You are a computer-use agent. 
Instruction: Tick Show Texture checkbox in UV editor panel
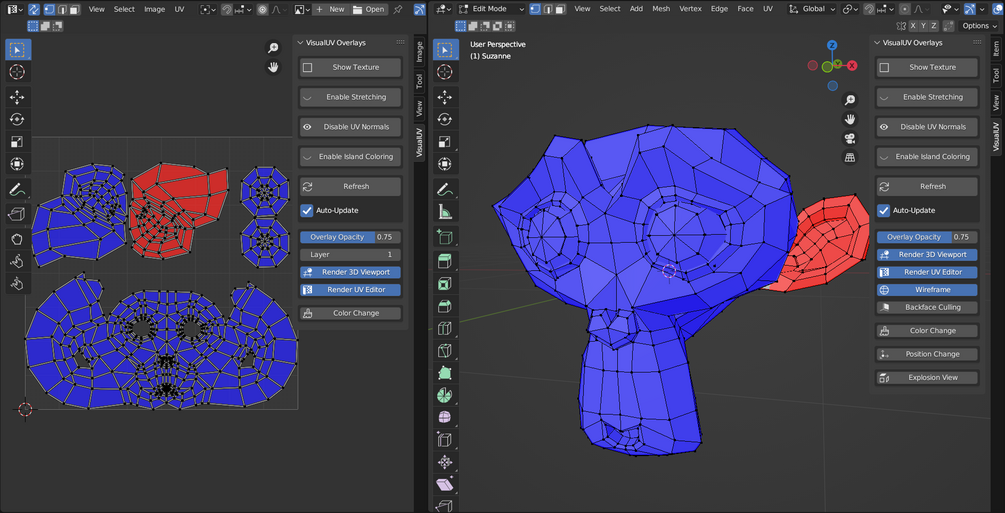308,67
